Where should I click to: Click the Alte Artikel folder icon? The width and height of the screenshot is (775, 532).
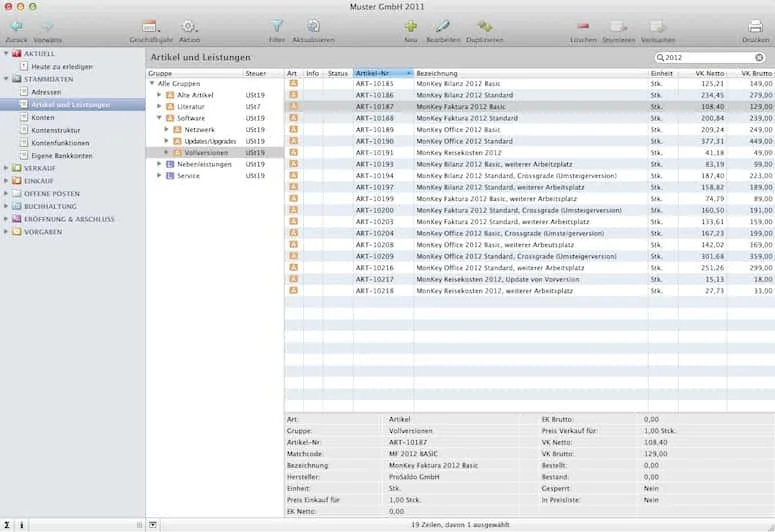[170, 95]
